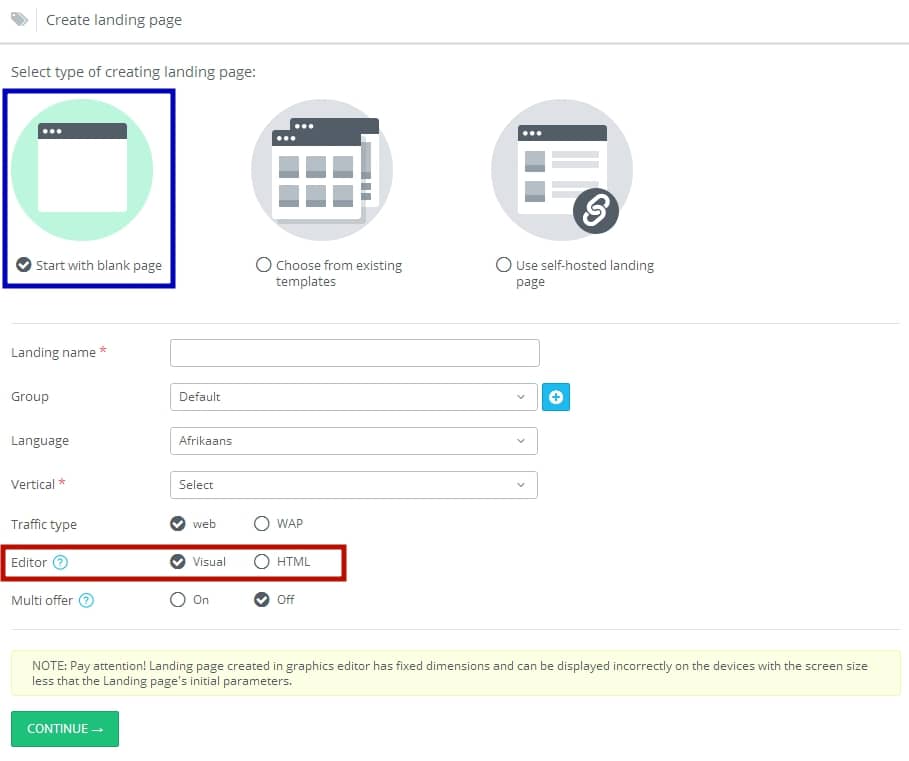
Task: Set Traffic type to WAP
Action: tap(261, 523)
